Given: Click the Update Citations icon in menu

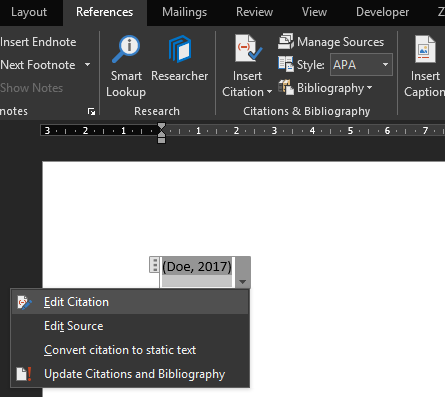Looking at the screenshot, I should (x=24, y=374).
